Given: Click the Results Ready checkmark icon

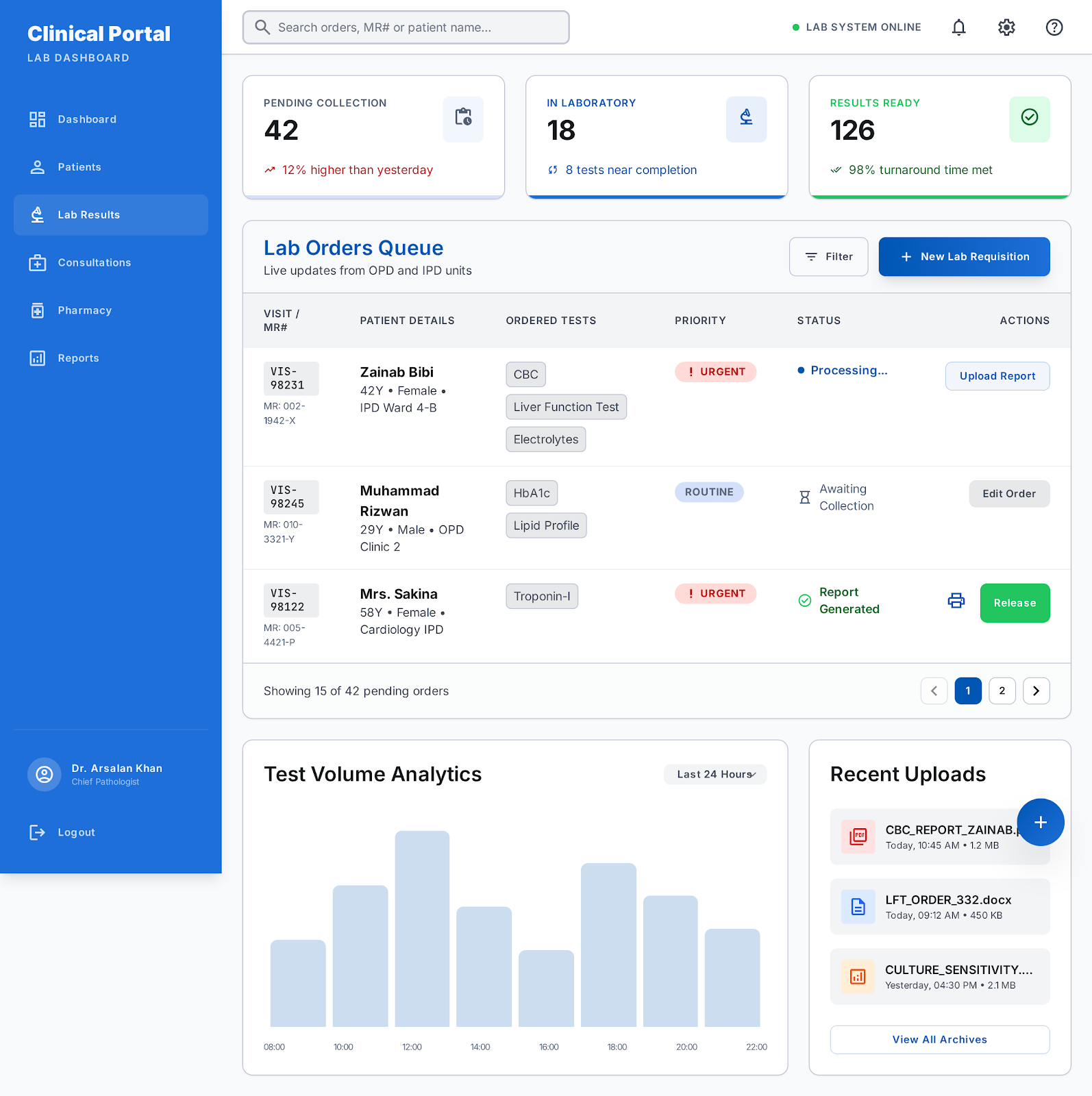Looking at the screenshot, I should (1030, 119).
